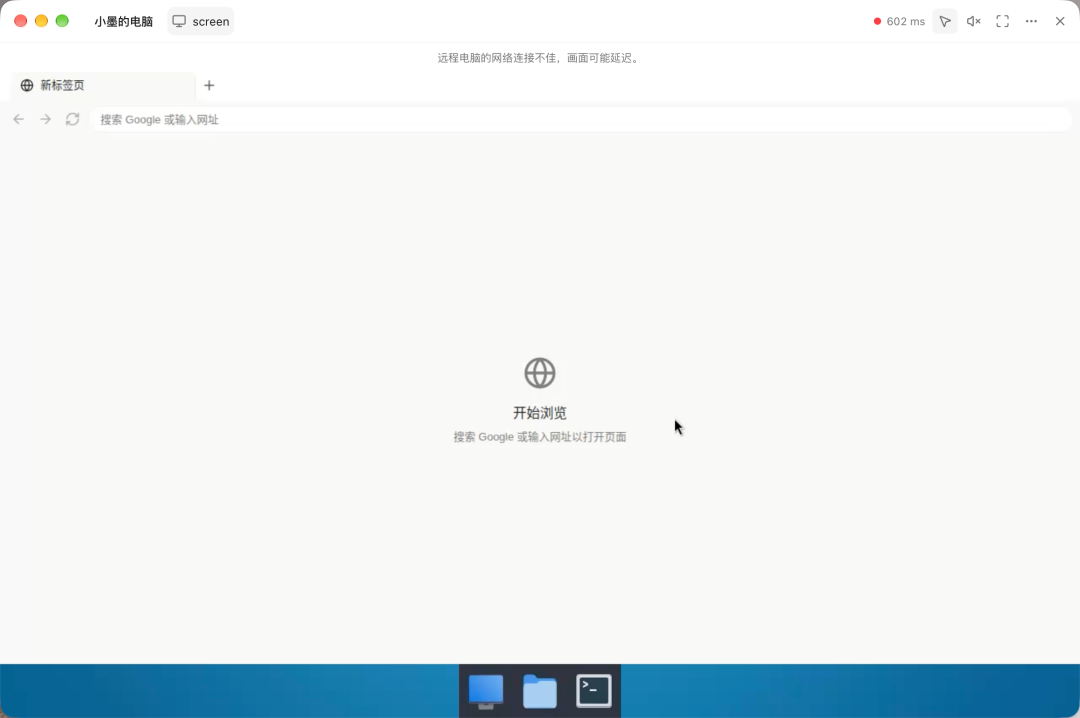1080x718 pixels.
Task: Reload the page with the refresh icon
Action: [x=72, y=119]
